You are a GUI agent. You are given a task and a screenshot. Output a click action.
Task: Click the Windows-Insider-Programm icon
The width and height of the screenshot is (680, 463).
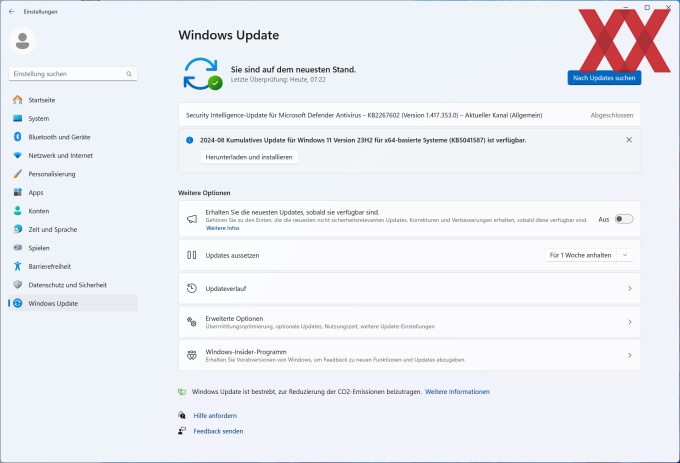192,355
